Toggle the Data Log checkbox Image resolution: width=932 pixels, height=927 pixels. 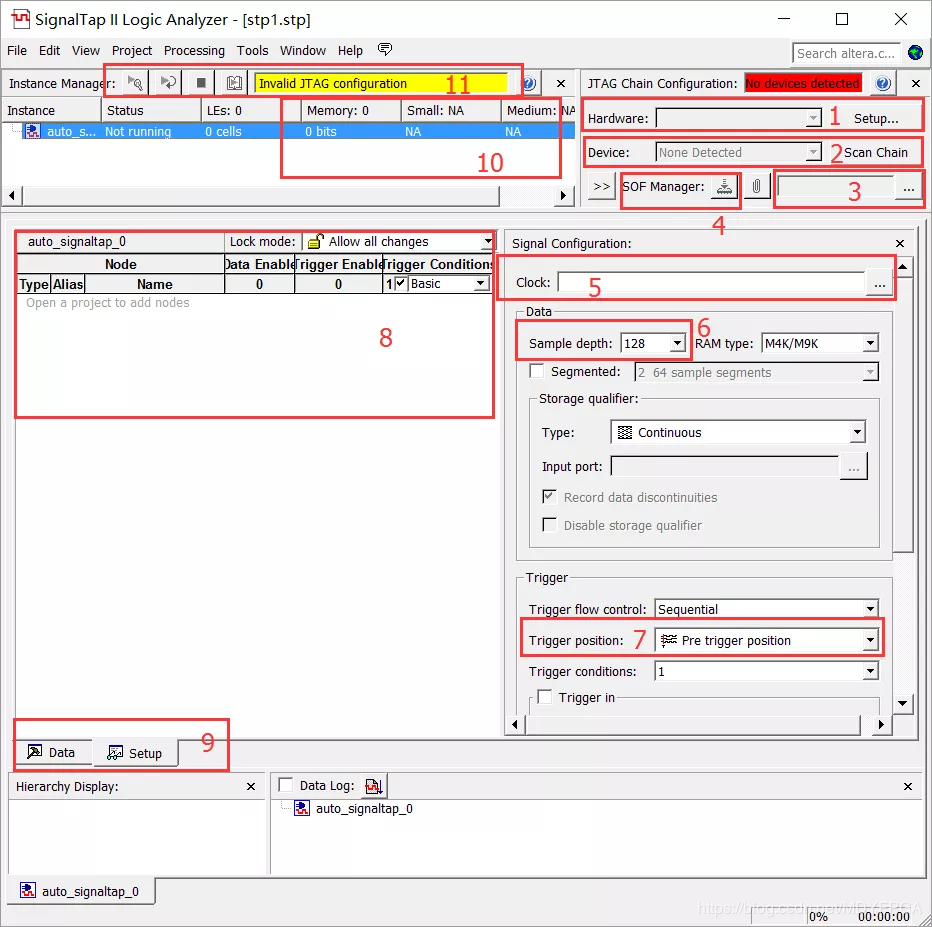pos(286,785)
